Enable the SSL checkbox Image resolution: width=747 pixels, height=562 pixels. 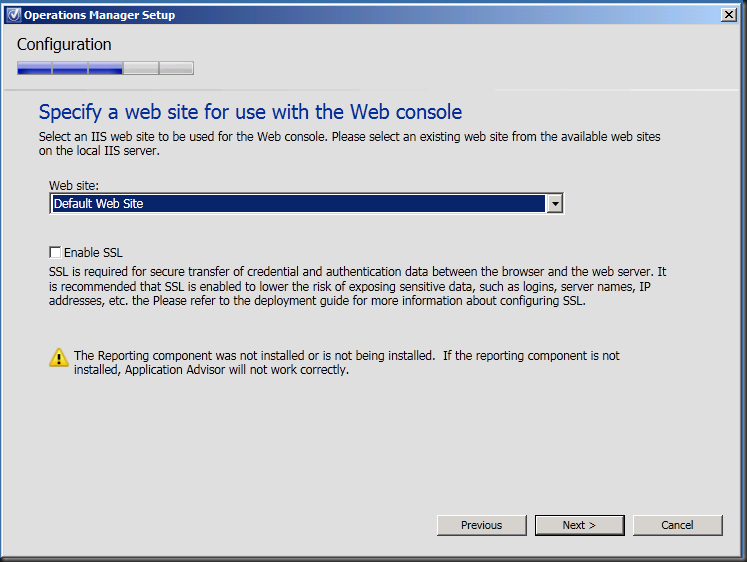click(55, 253)
